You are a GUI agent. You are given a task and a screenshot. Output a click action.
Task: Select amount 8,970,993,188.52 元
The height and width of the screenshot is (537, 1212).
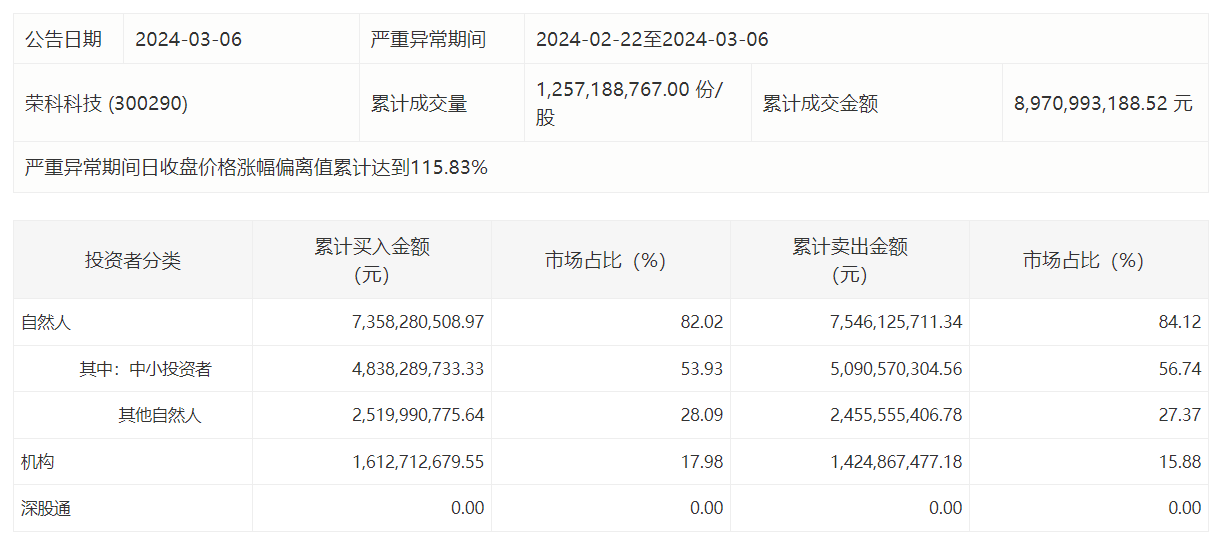(1103, 104)
